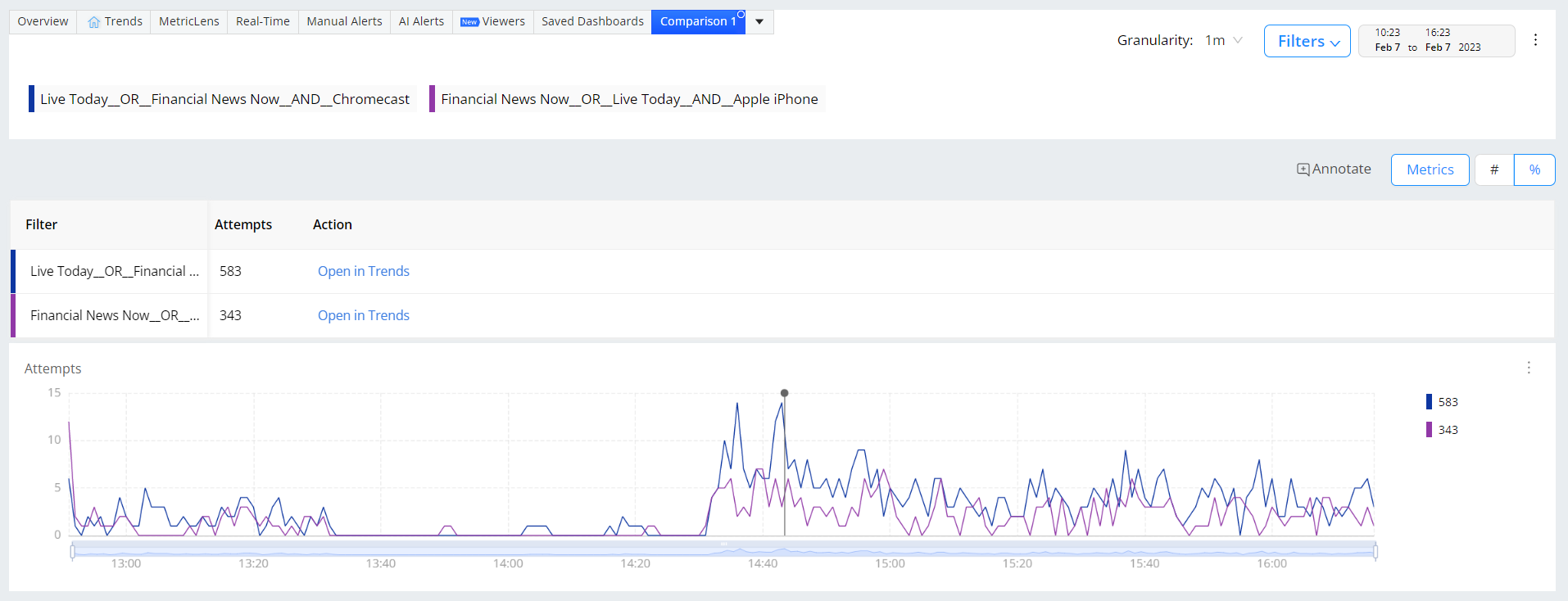The image size is (1568, 601).
Task: Open the Filters dropdown
Action: click(1307, 41)
